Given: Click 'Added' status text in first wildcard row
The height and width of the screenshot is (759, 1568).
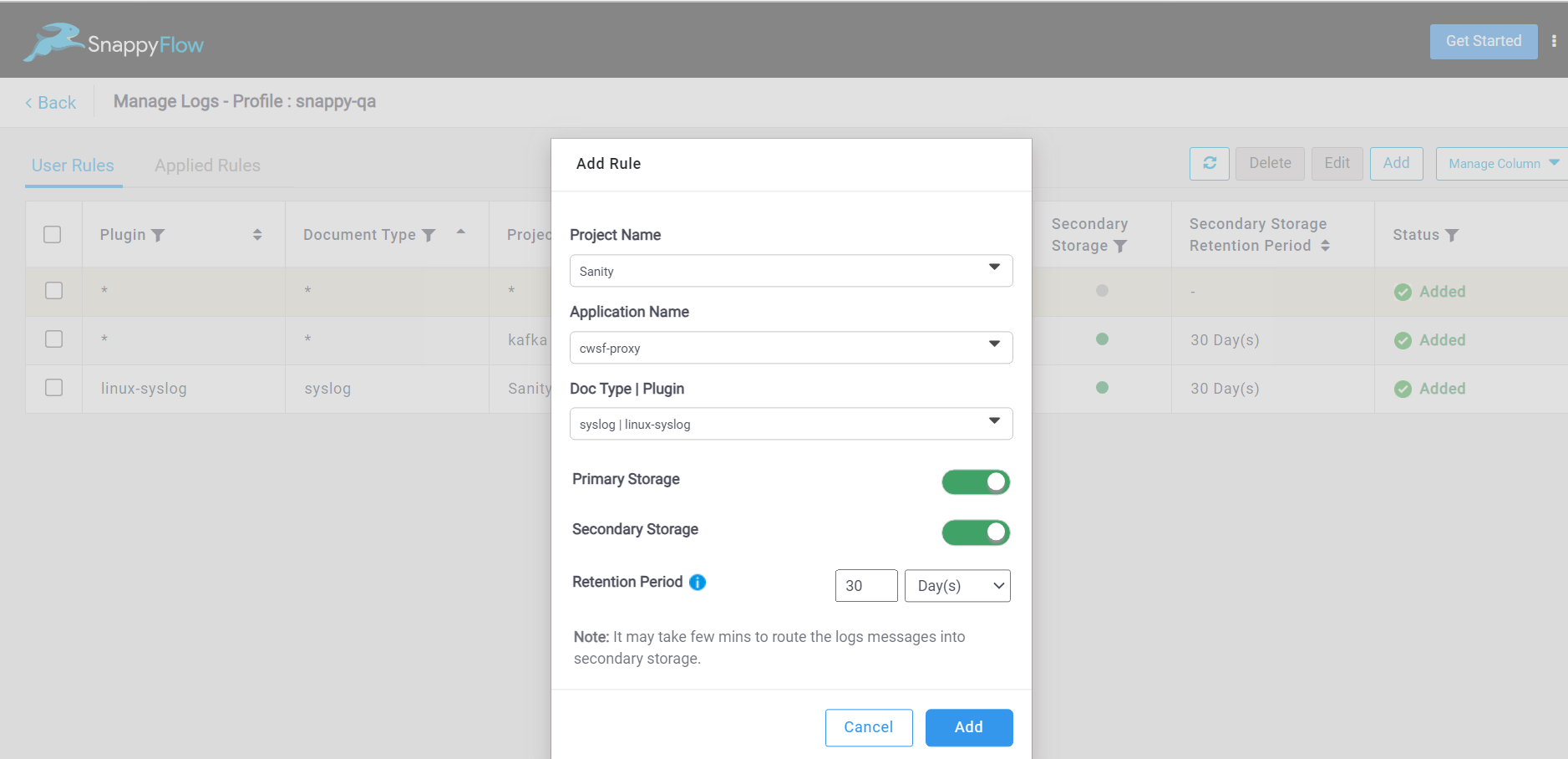Looking at the screenshot, I should [x=1443, y=292].
